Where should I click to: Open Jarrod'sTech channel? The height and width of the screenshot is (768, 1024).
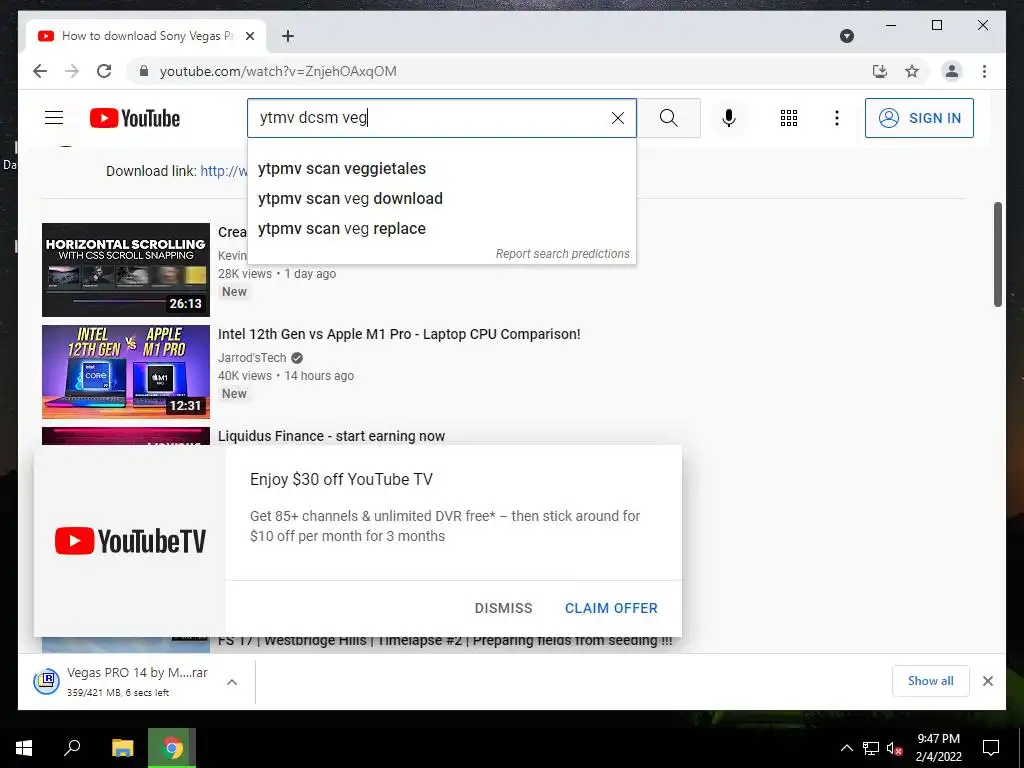(252, 358)
